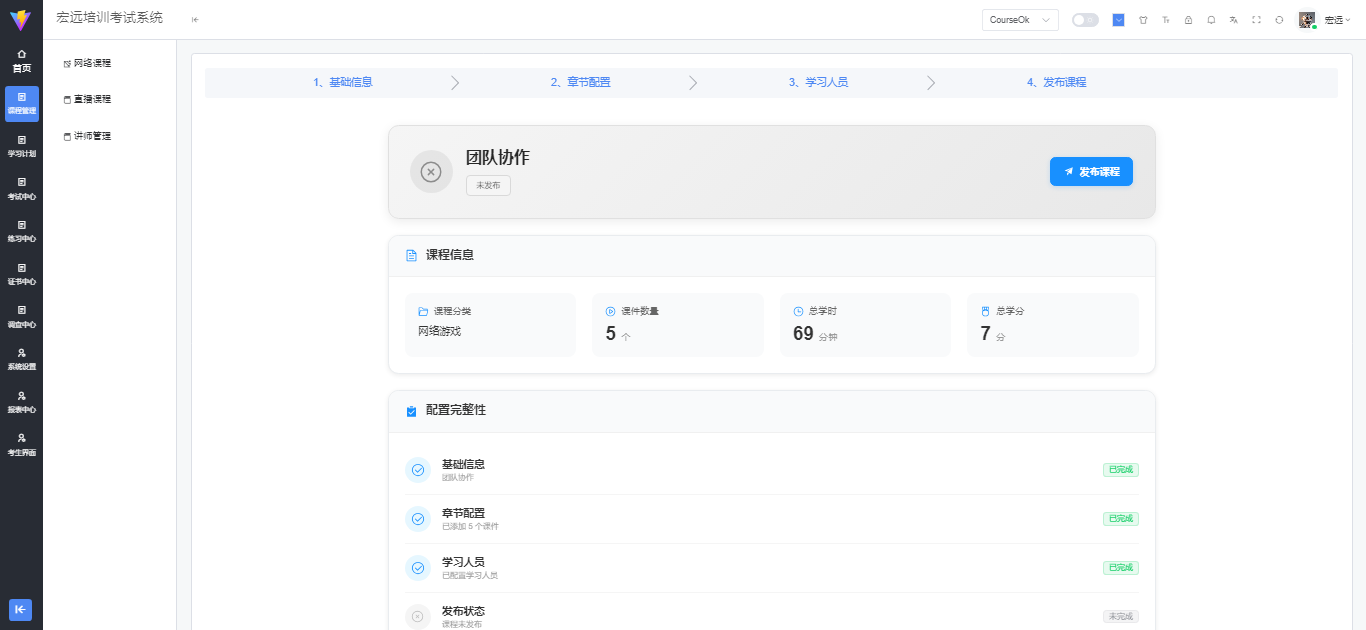Image resolution: width=1366 pixels, height=630 pixels.
Task: Open the 考试中心 section in sidebar
Action: point(21,190)
